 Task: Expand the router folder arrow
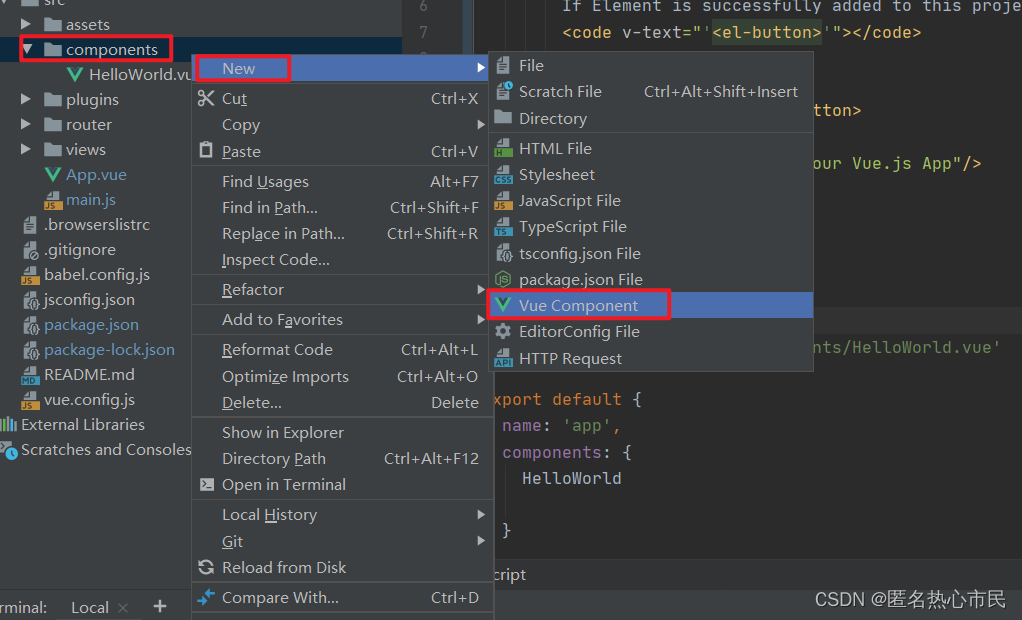pos(28,125)
